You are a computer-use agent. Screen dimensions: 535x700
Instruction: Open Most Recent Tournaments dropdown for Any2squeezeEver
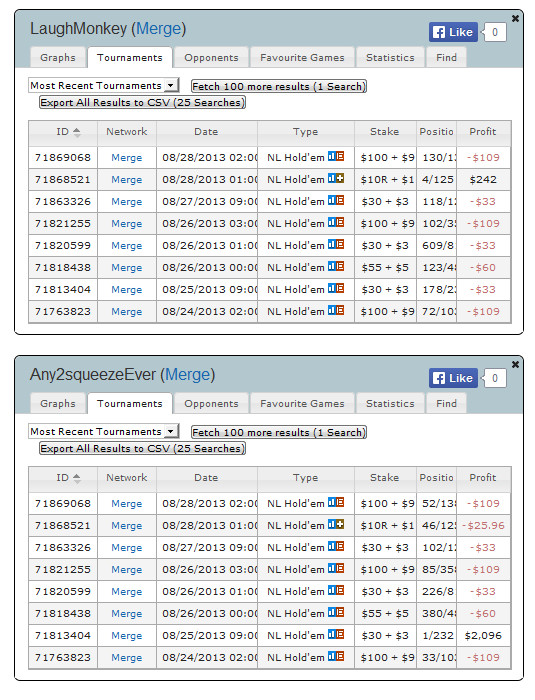tap(104, 431)
